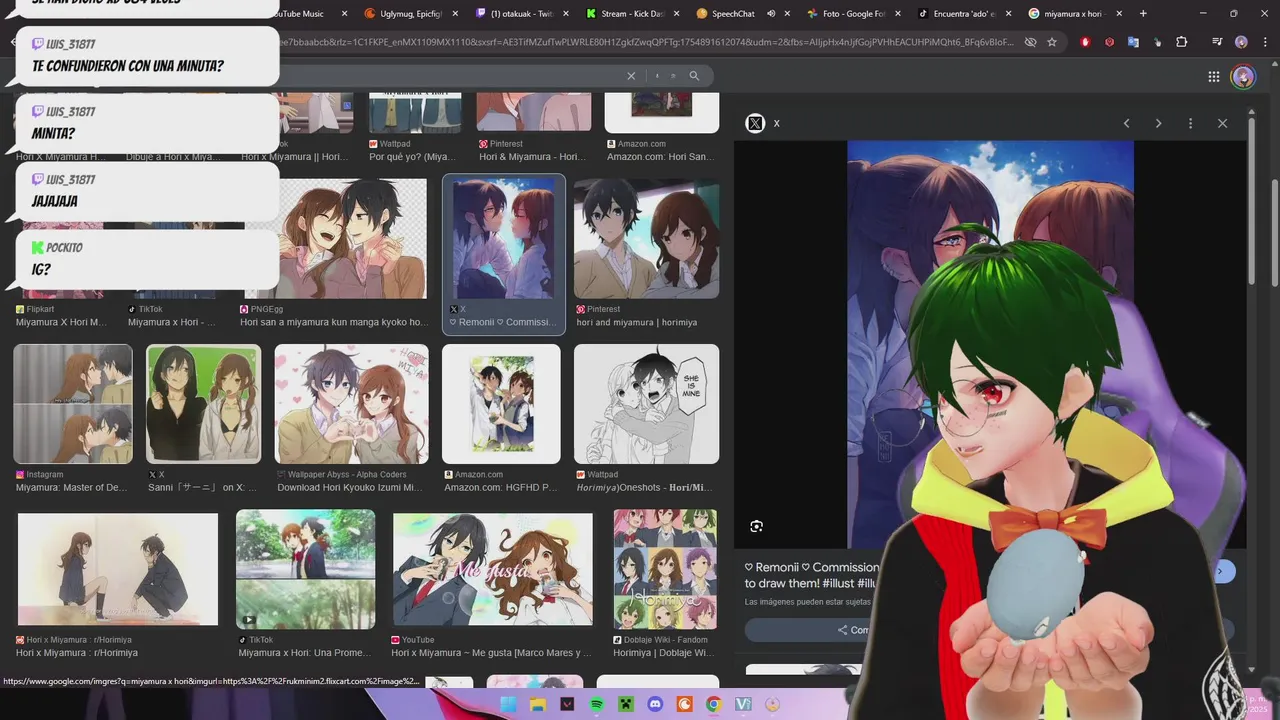
Task: Open the Chrome profile avatar in the toolbar
Action: (x=1241, y=42)
